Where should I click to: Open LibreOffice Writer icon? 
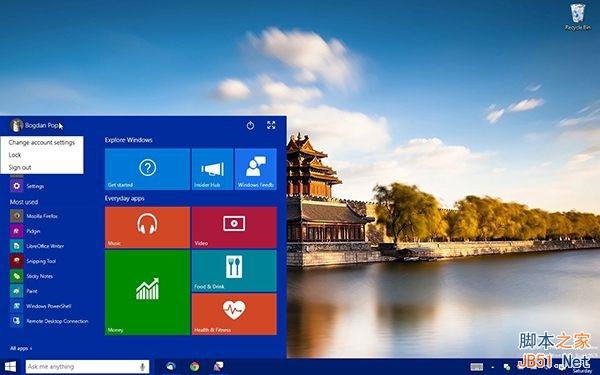click(x=16, y=246)
